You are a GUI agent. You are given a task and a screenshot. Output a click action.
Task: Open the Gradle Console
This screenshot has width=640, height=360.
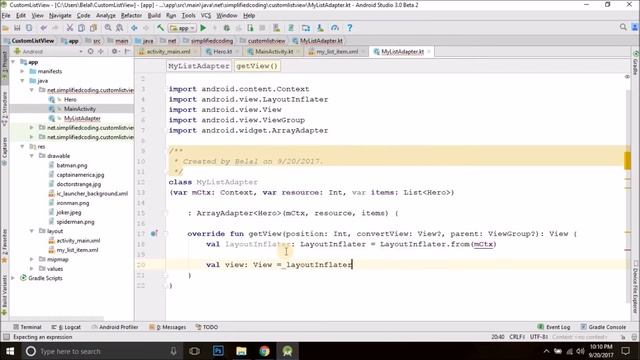pyautogui.click(x=603, y=327)
